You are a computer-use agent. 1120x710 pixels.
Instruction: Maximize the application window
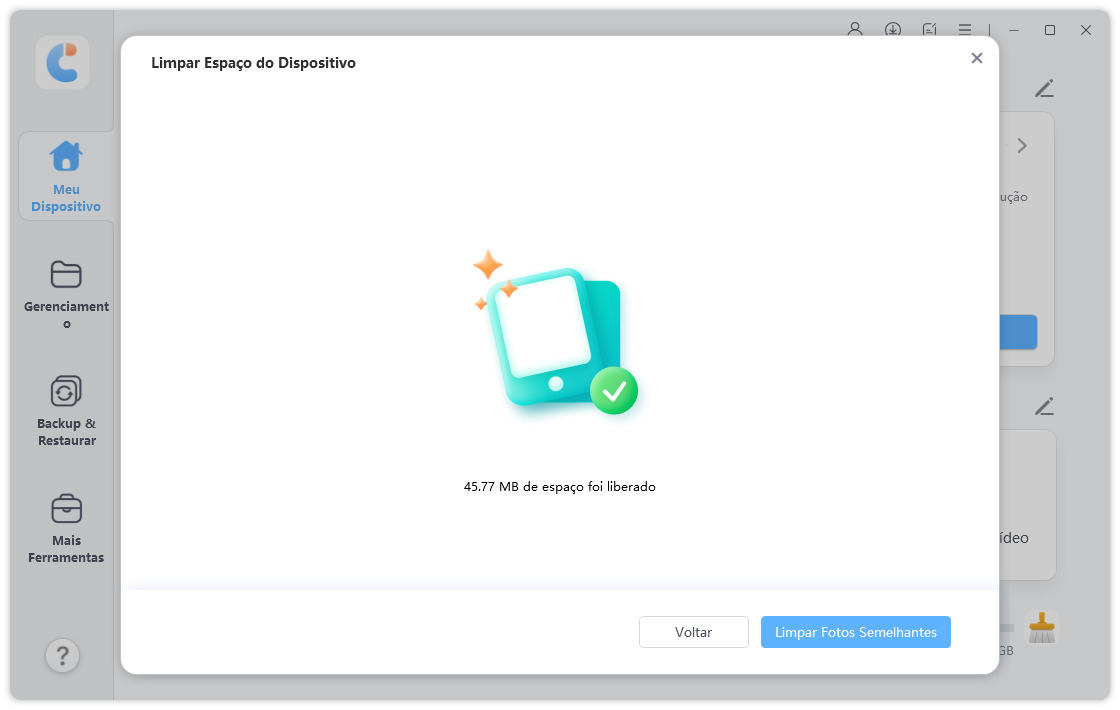1050,30
